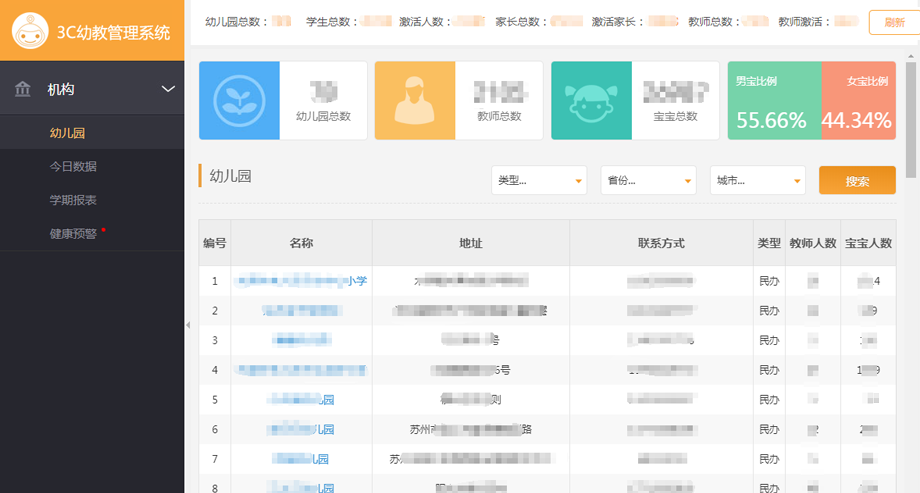920x493 pixels.
Task: Click the 机构 building icon in sidebar
Action: click(x=22, y=90)
